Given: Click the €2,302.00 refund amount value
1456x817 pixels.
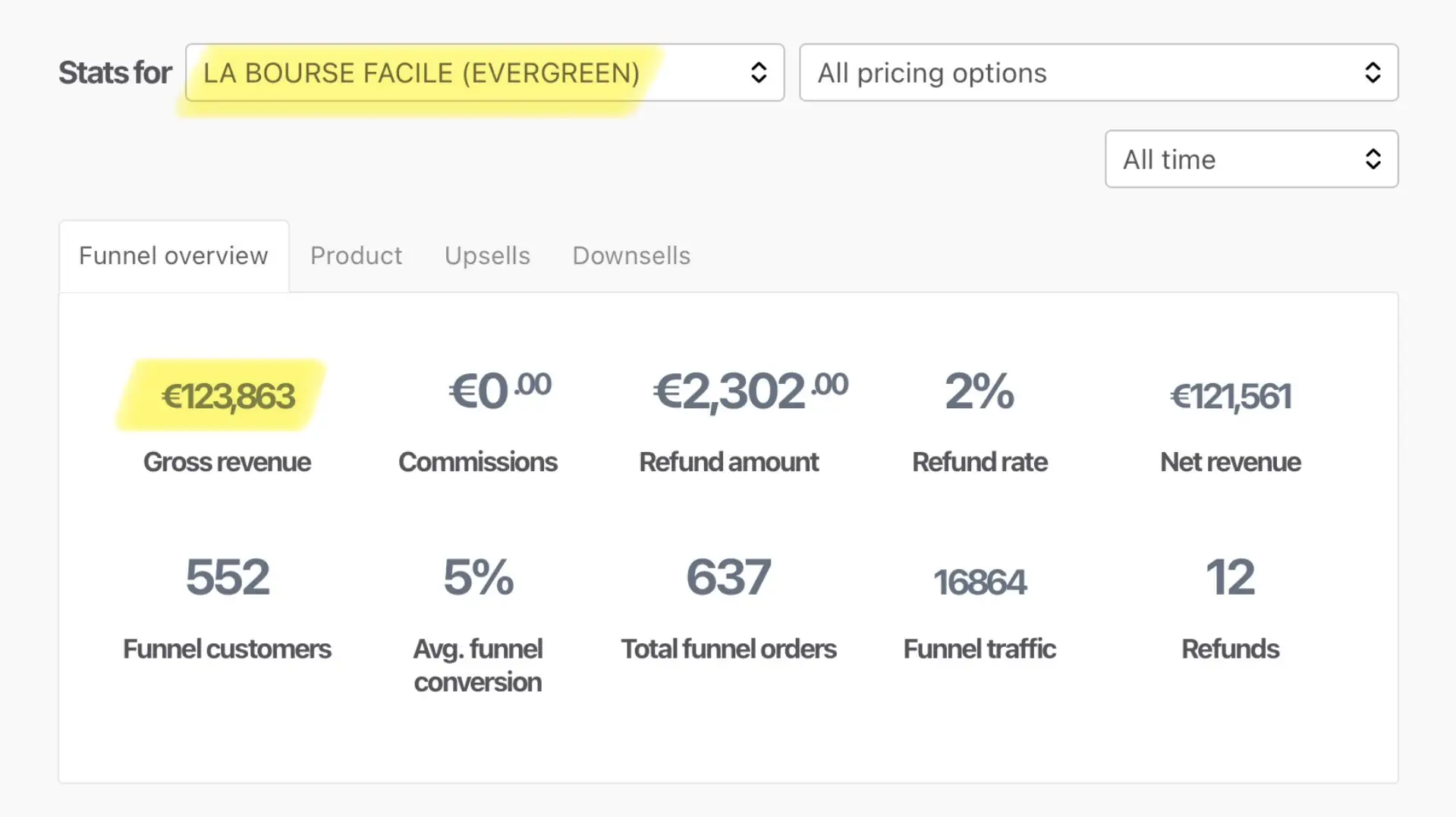Looking at the screenshot, I should coord(750,391).
